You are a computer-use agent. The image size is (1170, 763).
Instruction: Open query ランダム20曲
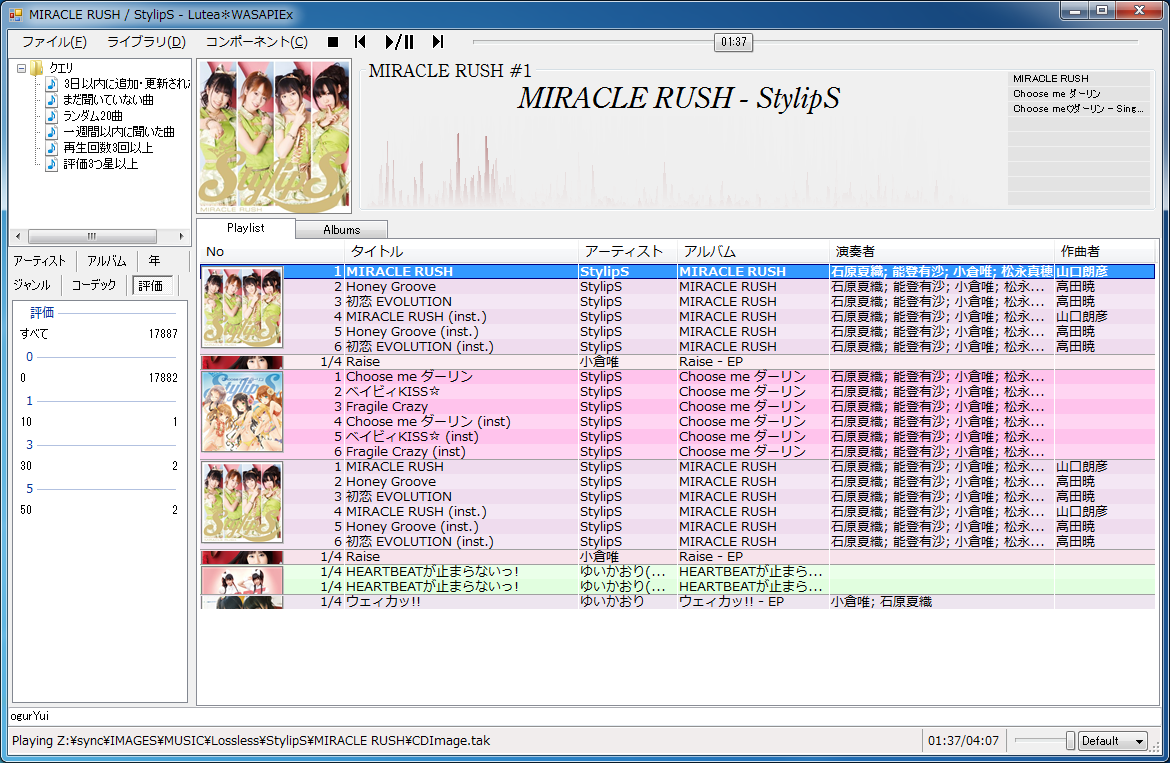coord(93,116)
